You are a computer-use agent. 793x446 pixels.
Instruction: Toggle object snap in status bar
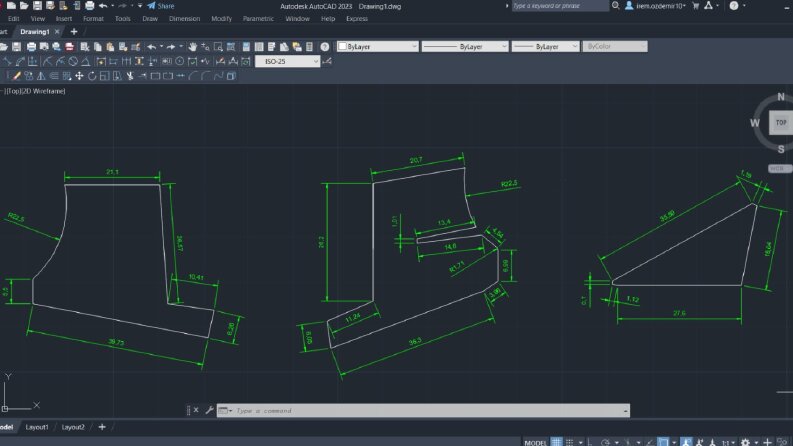(663, 442)
